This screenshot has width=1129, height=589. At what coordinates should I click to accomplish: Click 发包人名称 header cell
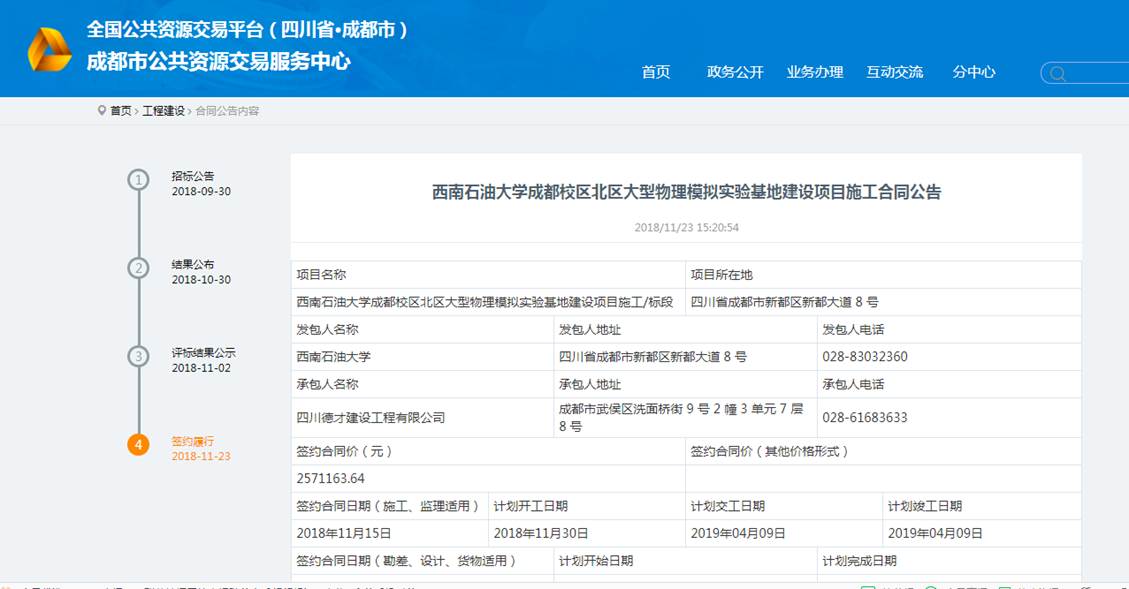[423, 329]
